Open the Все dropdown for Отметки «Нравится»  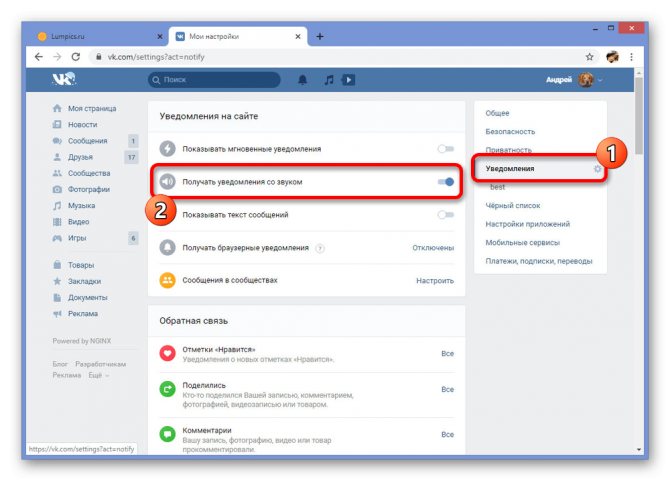click(447, 354)
